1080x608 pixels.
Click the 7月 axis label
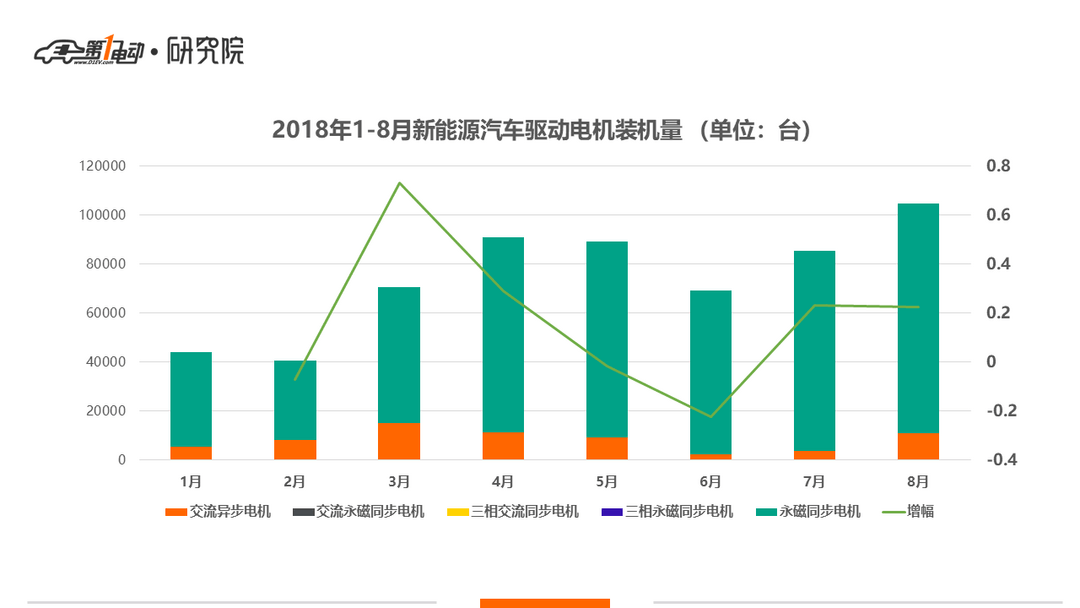(814, 481)
